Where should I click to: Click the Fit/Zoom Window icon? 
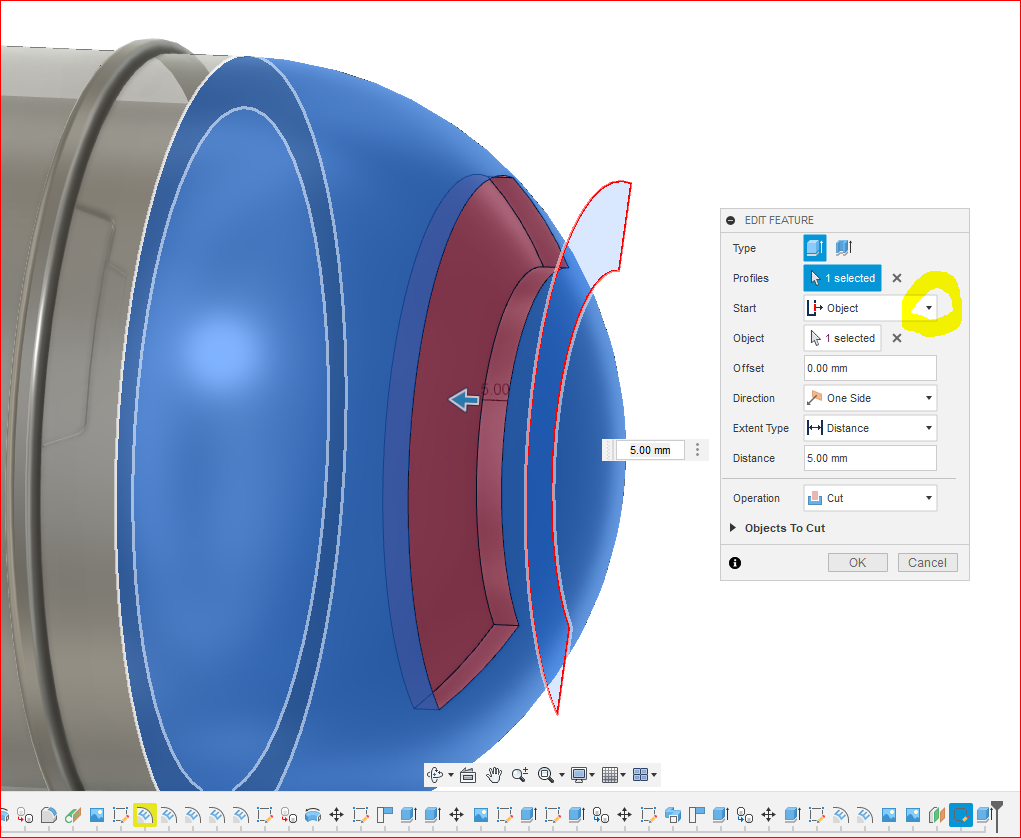coord(546,775)
